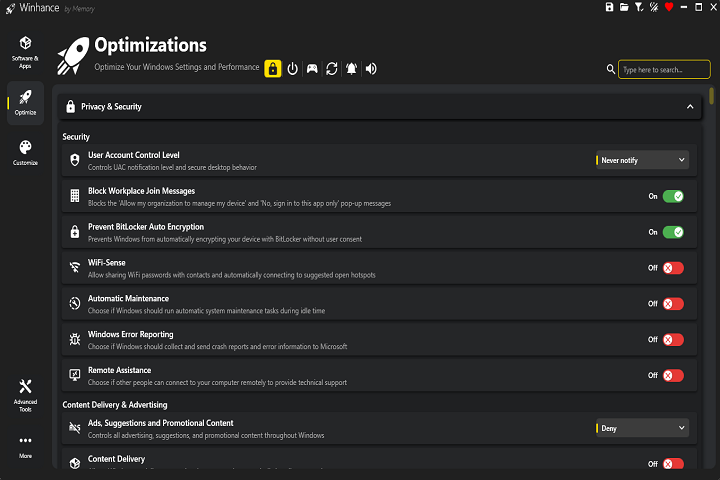
Task: Enable the WiFi-Sense toggle
Action: pos(672,268)
